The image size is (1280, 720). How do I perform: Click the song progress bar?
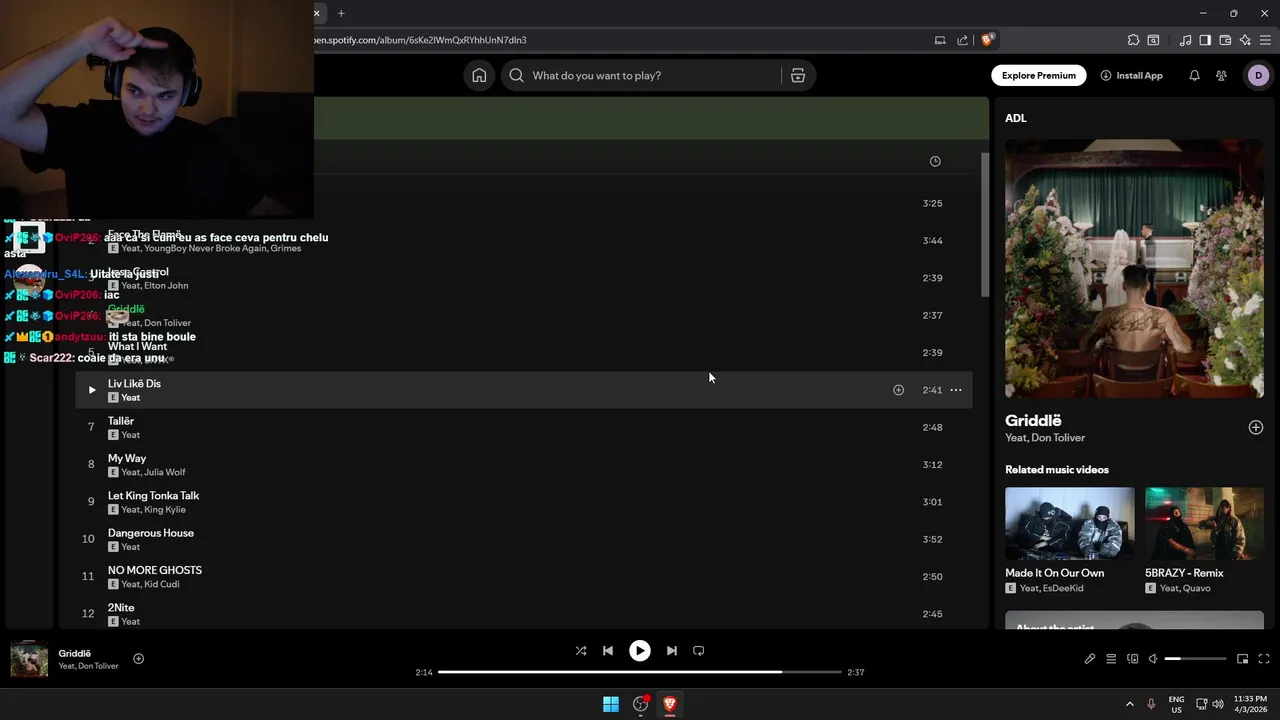(640, 672)
